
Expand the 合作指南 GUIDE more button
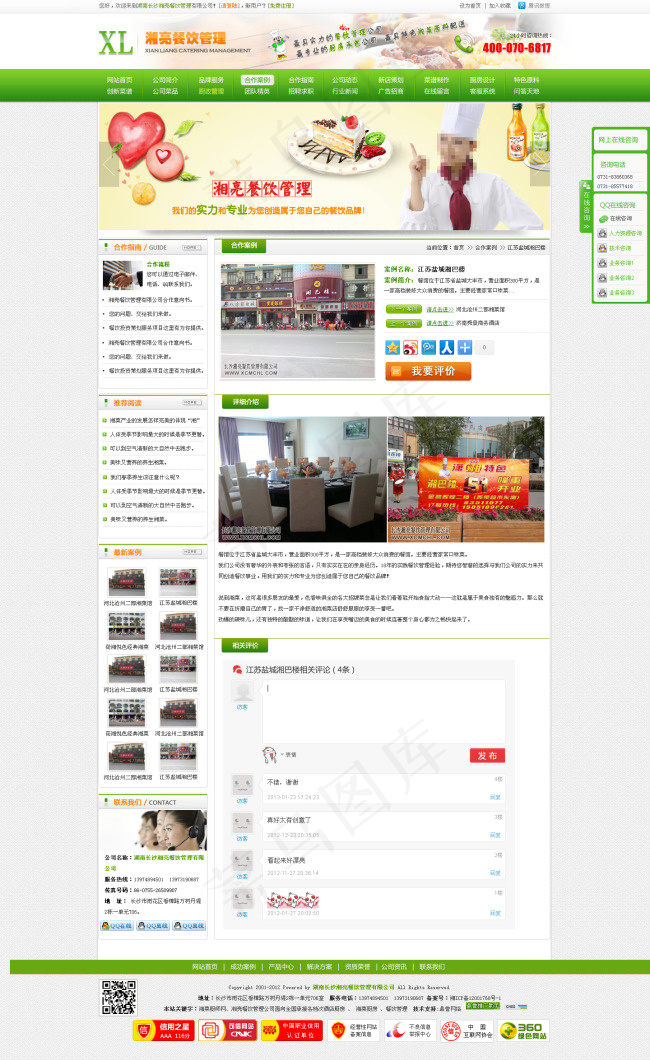click(x=198, y=247)
